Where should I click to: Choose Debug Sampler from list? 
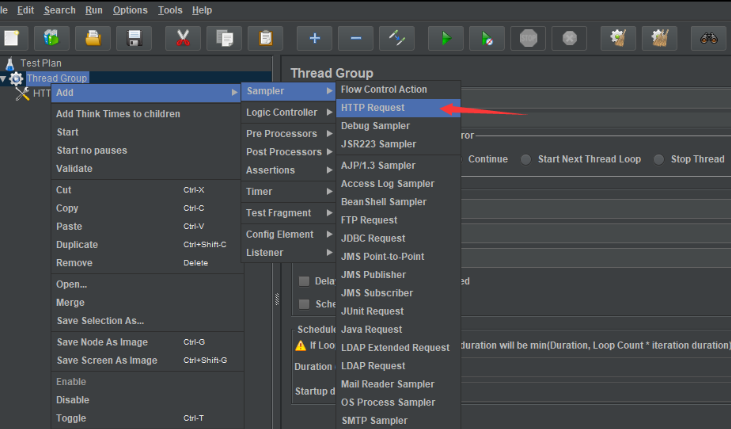tap(398, 126)
